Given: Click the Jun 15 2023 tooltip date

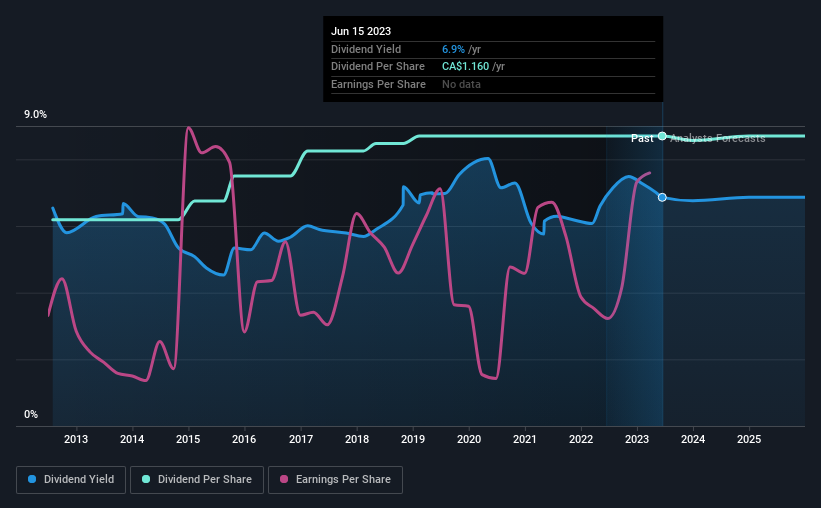Looking at the screenshot, I should point(361,31).
